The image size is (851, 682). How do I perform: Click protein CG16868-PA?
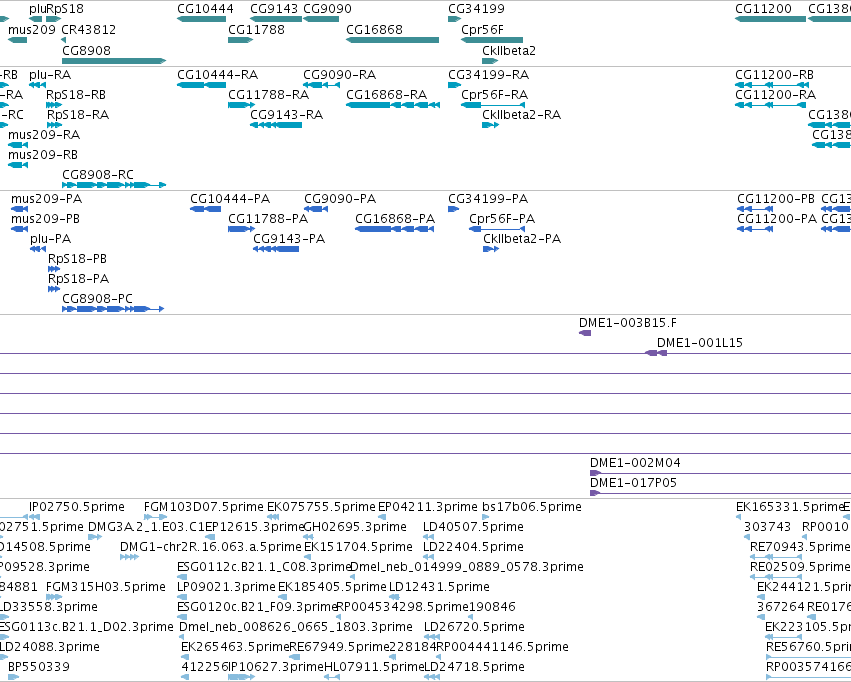pos(395,219)
